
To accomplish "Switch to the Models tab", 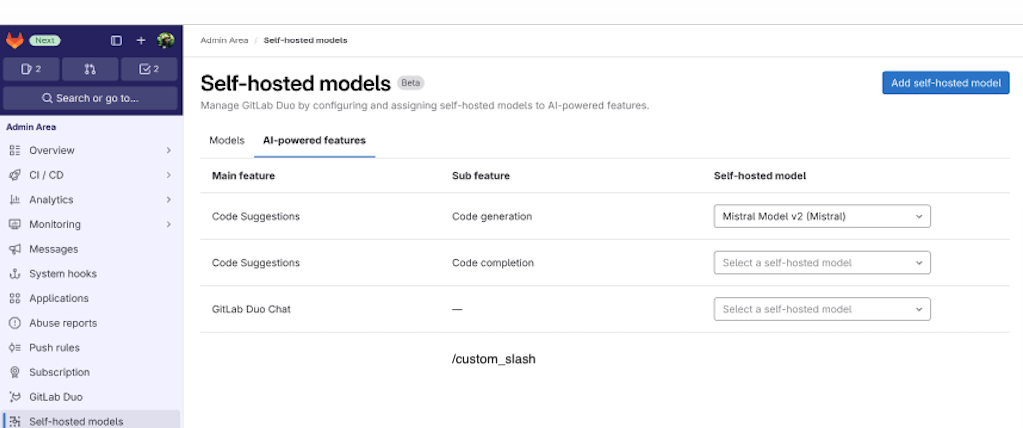I will [227, 140].
